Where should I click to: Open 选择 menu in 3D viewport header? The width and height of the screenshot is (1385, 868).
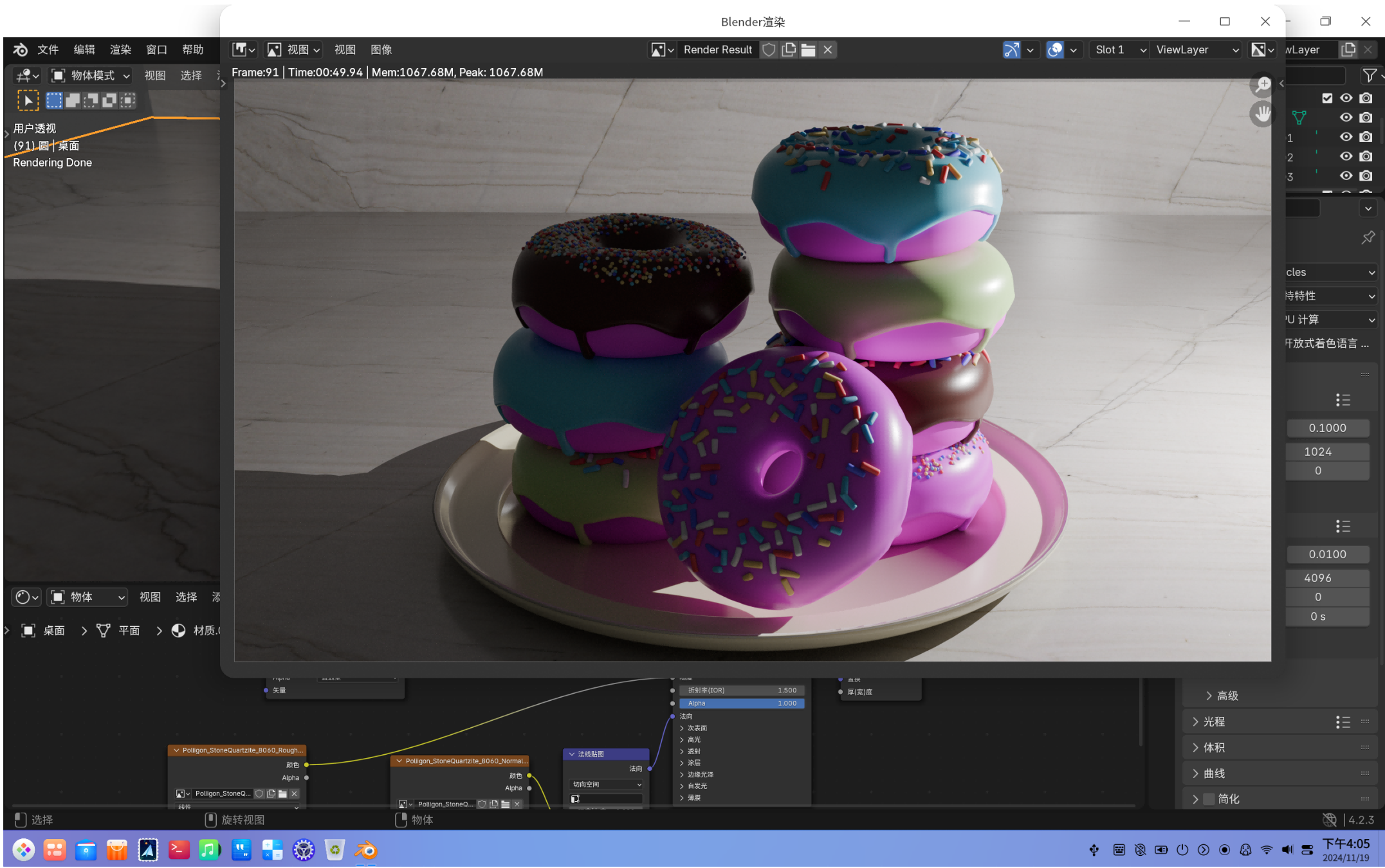[191, 76]
